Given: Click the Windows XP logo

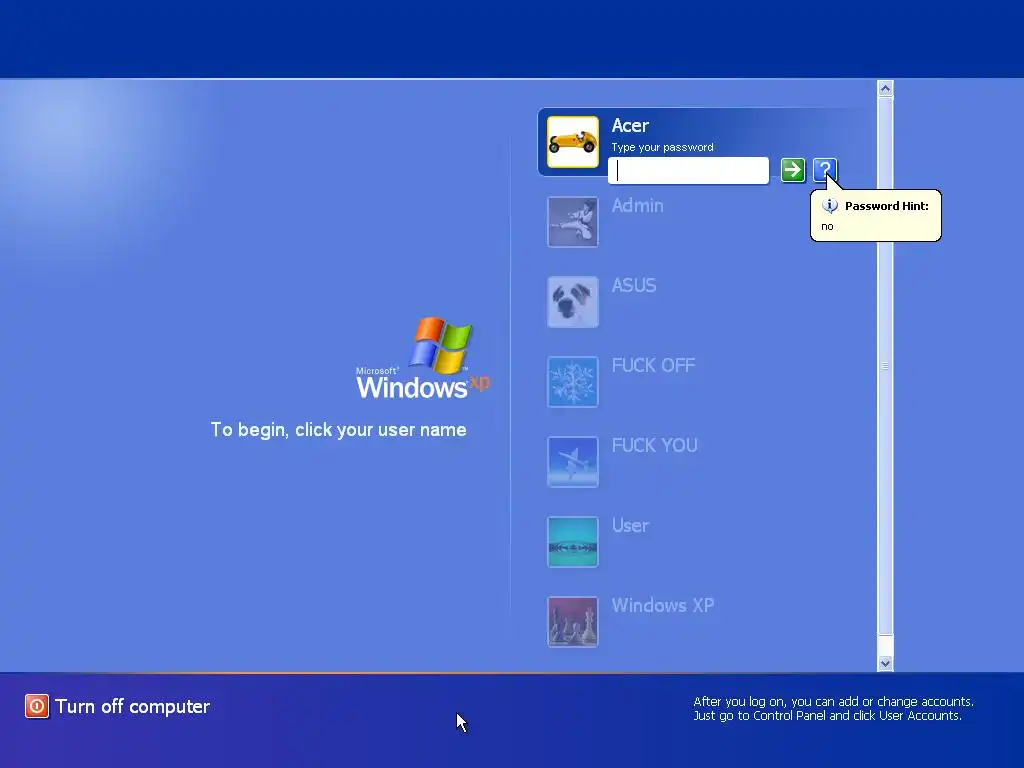Looking at the screenshot, I should tap(423, 358).
